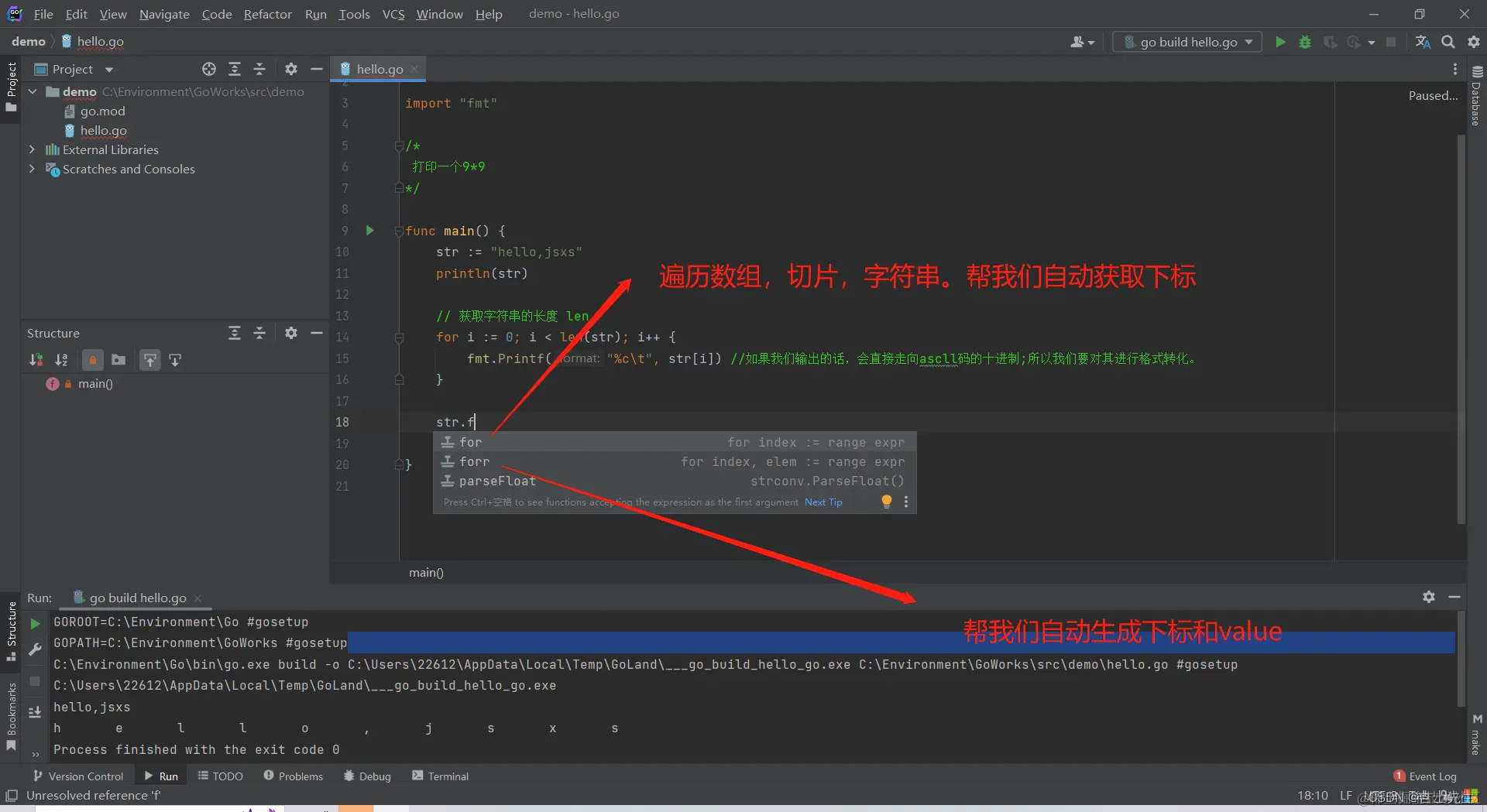This screenshot has width=1487, height=812.
Task: Close the hello.go editor tab
Action: pos(415,69)
